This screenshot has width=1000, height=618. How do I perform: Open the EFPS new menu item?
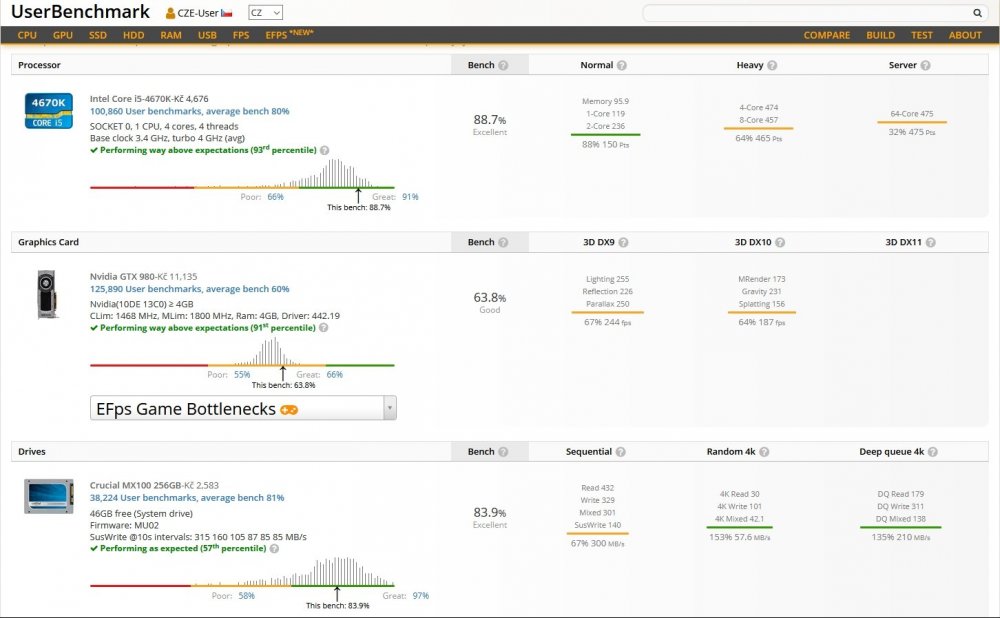[289, 34]
